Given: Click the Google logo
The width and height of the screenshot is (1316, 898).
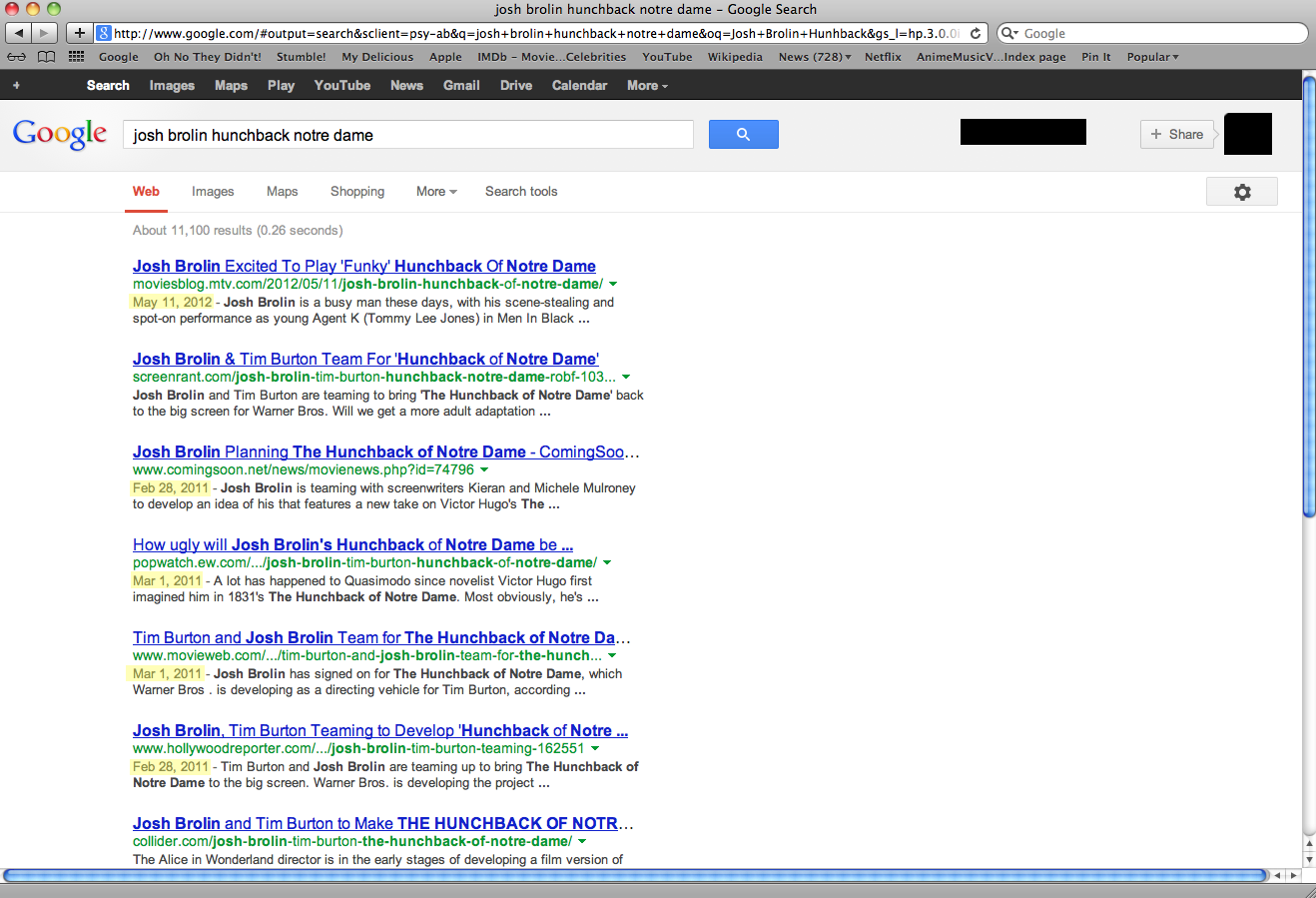Looking at the screenshot, I should (60, 134).
